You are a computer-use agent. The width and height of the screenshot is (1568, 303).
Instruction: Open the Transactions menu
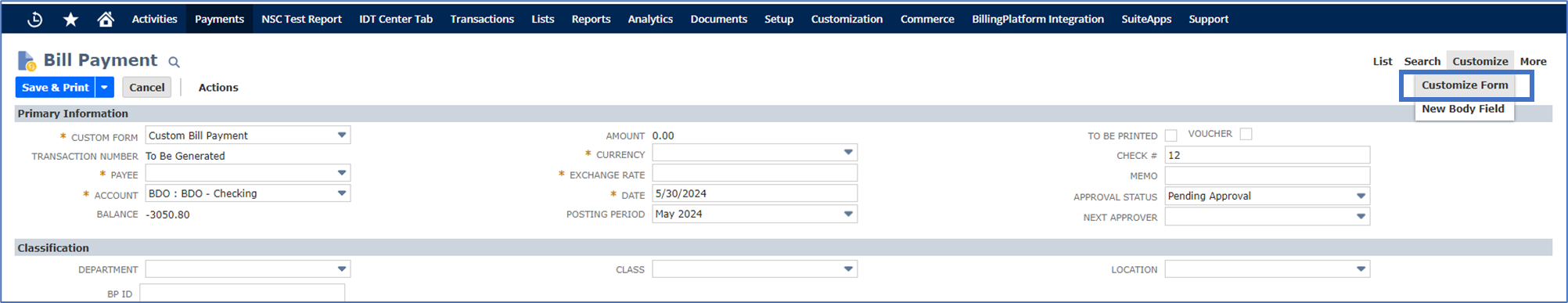click(482, 19)
